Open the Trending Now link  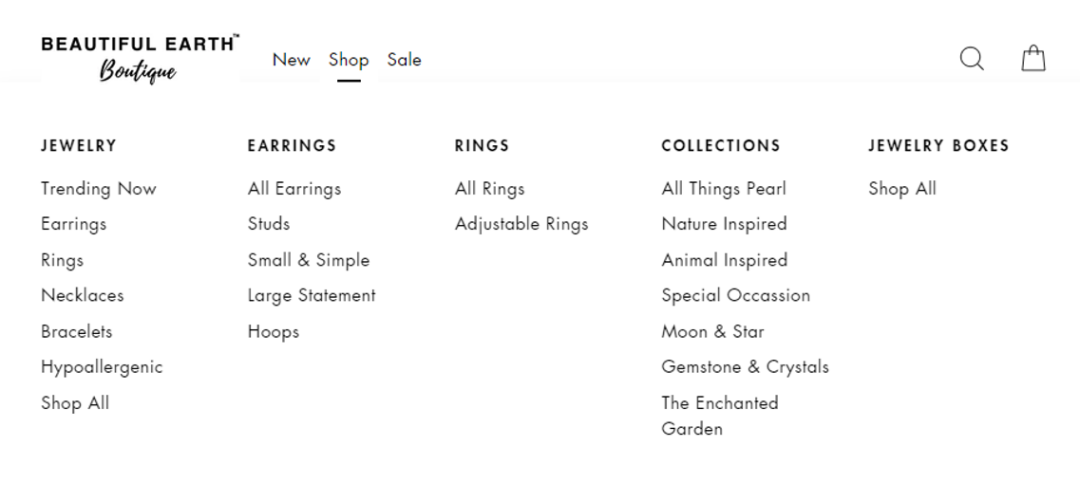[98, 189]
